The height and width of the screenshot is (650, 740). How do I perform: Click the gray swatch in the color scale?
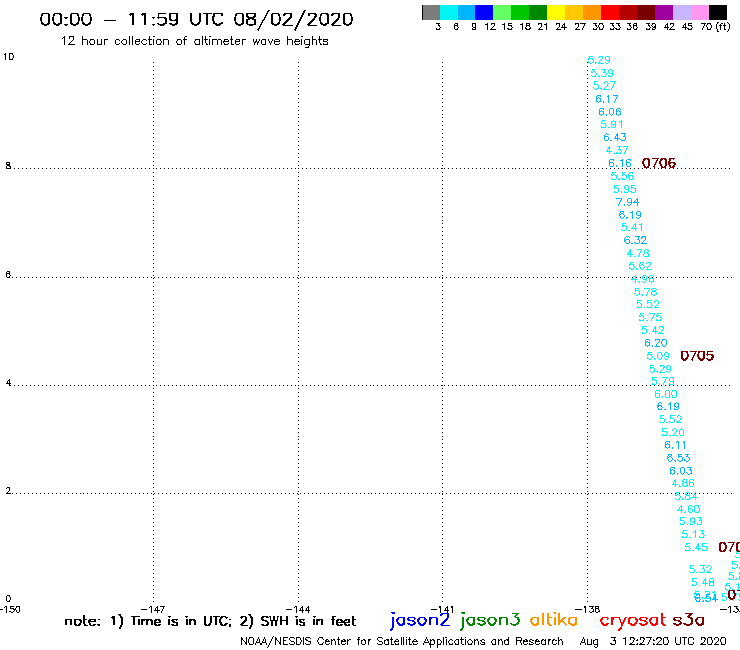point(431,12)
